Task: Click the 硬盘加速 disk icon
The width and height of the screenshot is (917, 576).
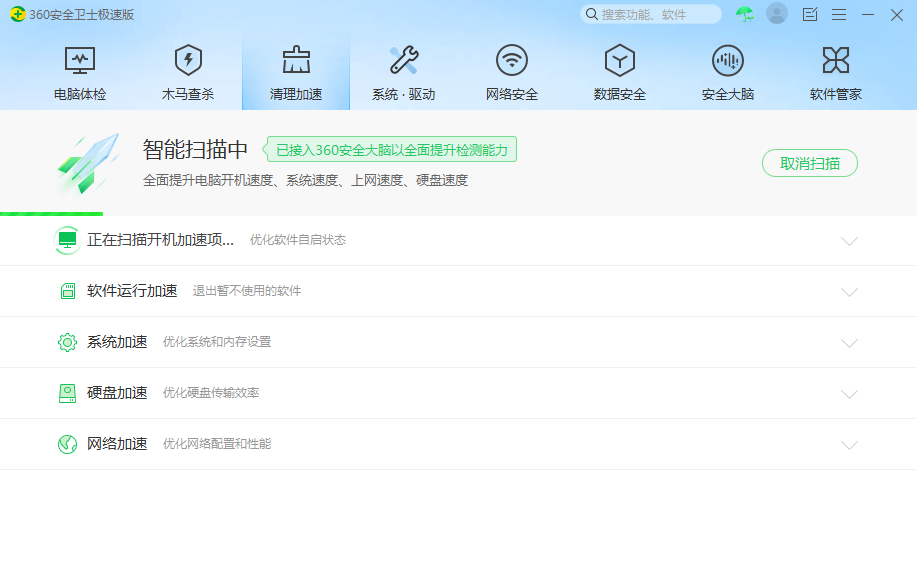Action: (x=67, y=394)
